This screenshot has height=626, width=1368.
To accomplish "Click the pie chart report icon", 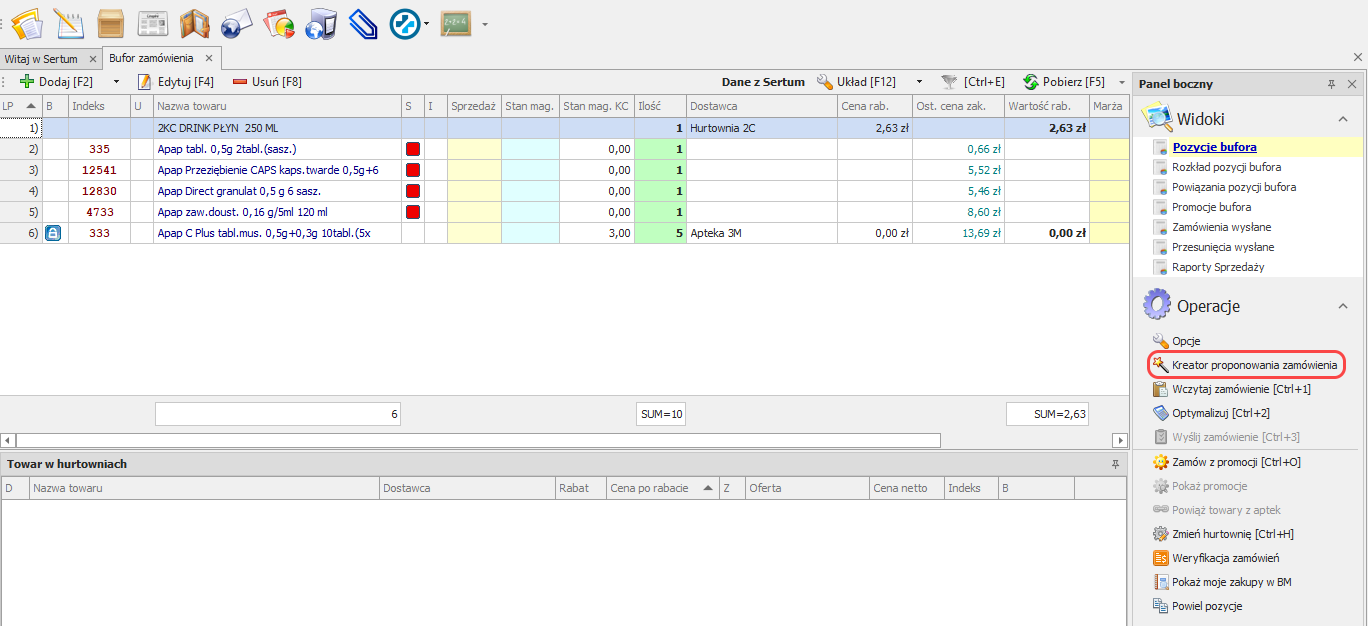I will (279, 23).
